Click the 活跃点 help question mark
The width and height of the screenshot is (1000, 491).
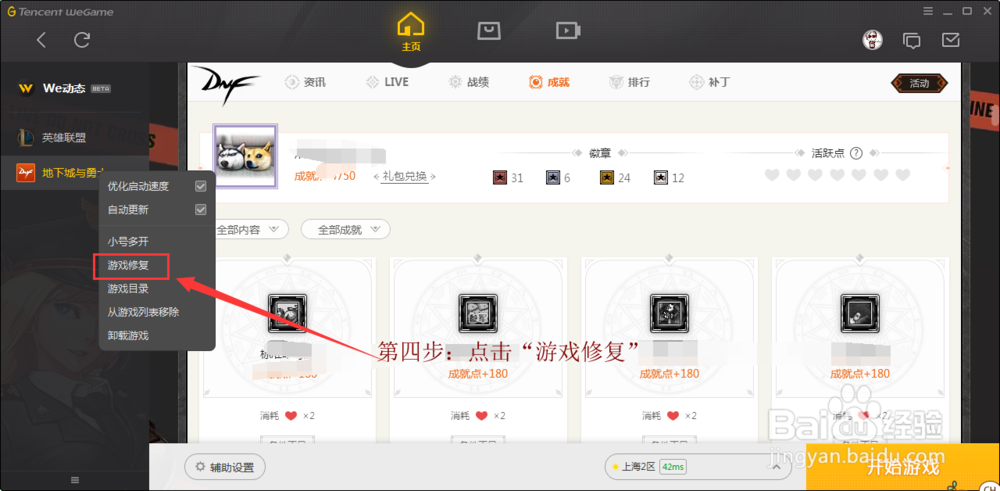click(857, 153)
